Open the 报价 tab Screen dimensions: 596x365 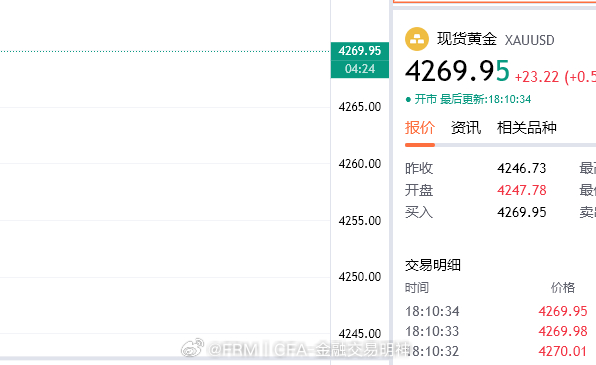420,128
